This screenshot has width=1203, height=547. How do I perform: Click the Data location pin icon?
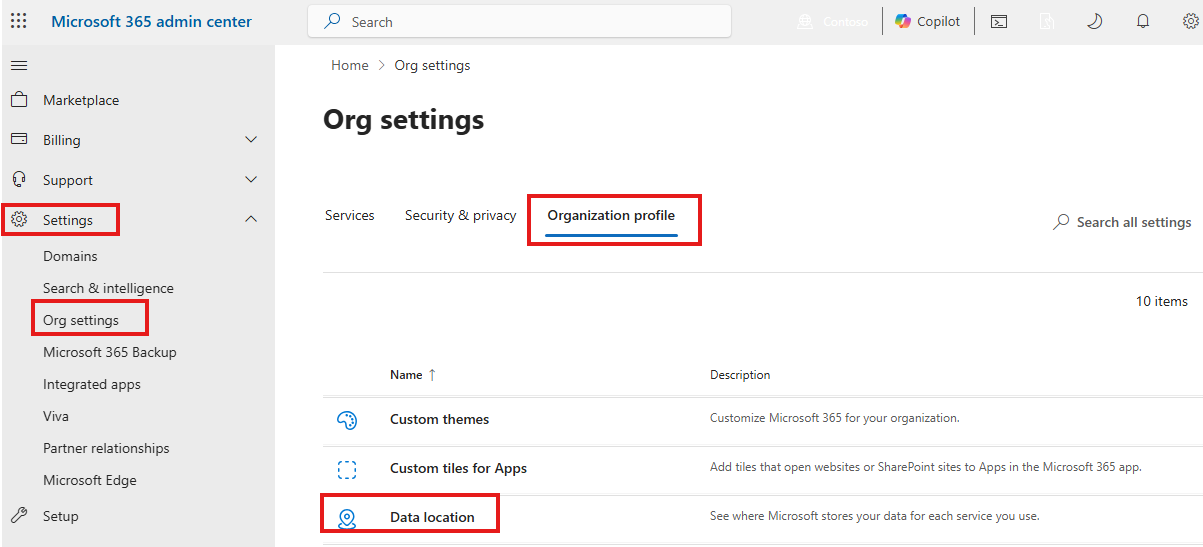click(x=347, y=518)
